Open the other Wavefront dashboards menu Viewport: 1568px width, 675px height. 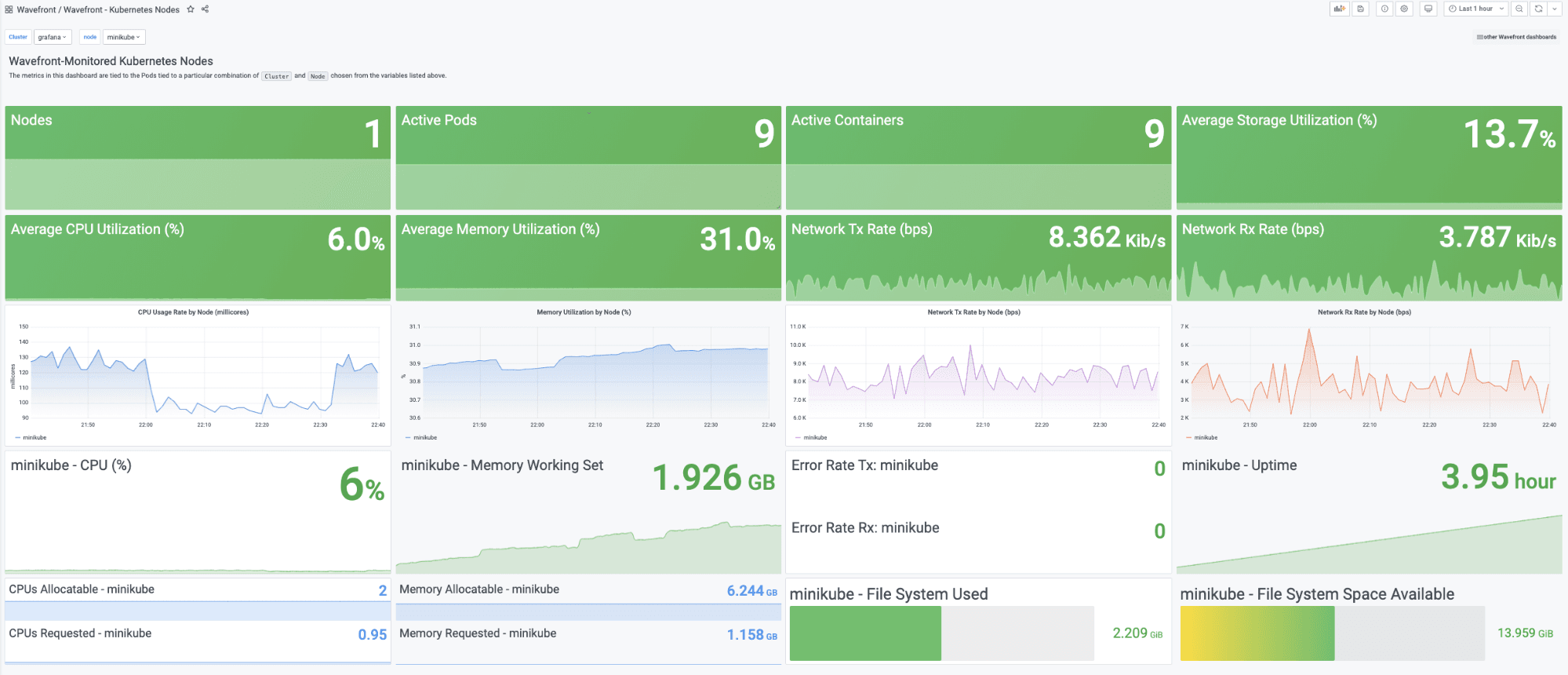pos(1516,37)
